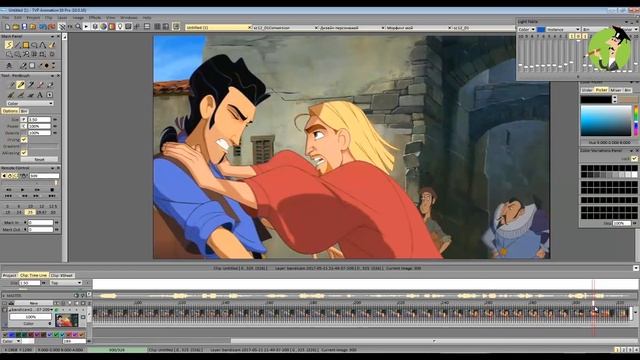This screenshot has height=360, width=640.
Task: Switch to Mixer tab in color panel
Action: [616, 90]
